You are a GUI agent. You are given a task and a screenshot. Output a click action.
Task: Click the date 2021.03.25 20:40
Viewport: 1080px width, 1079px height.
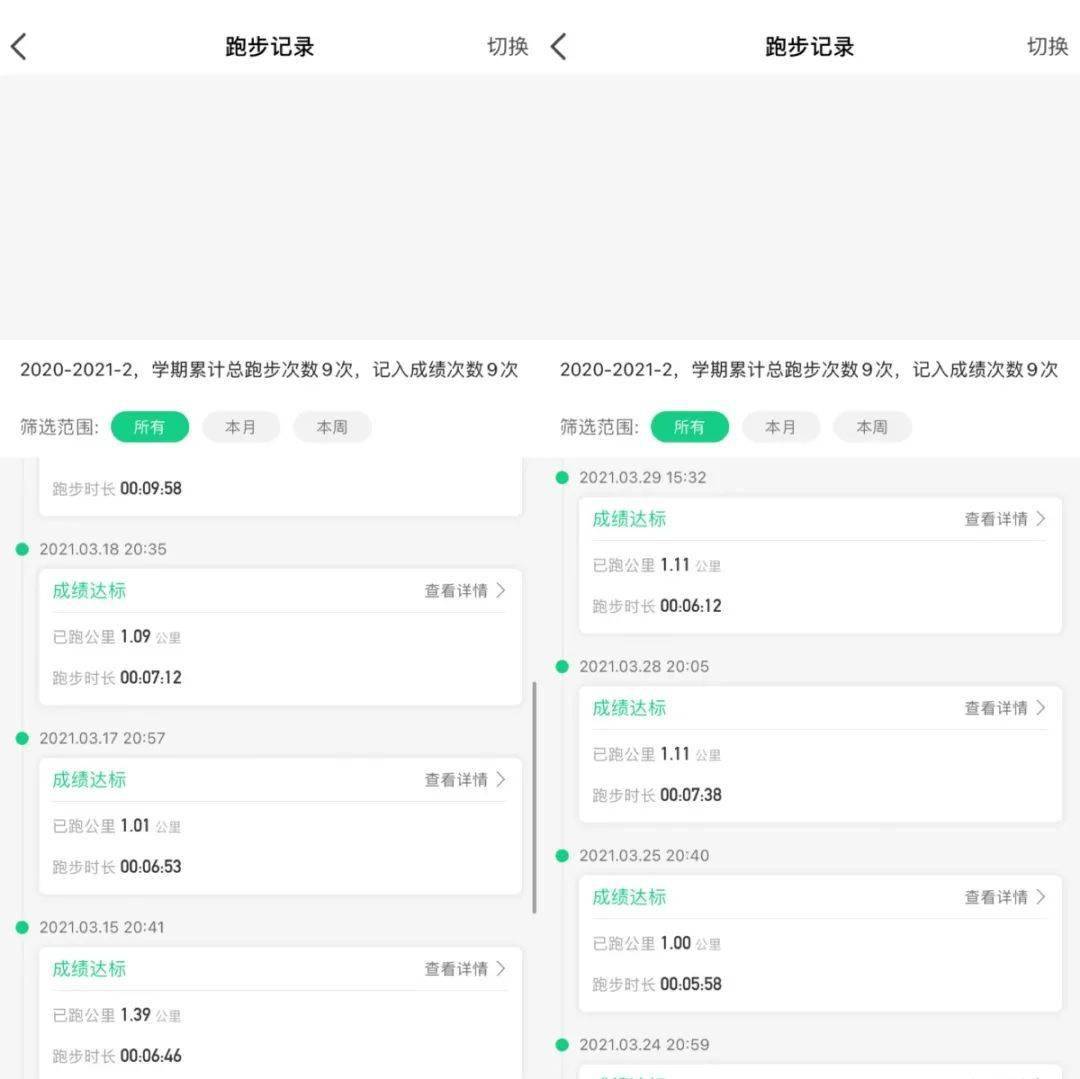pyautogui.click(x=644, y=856)
